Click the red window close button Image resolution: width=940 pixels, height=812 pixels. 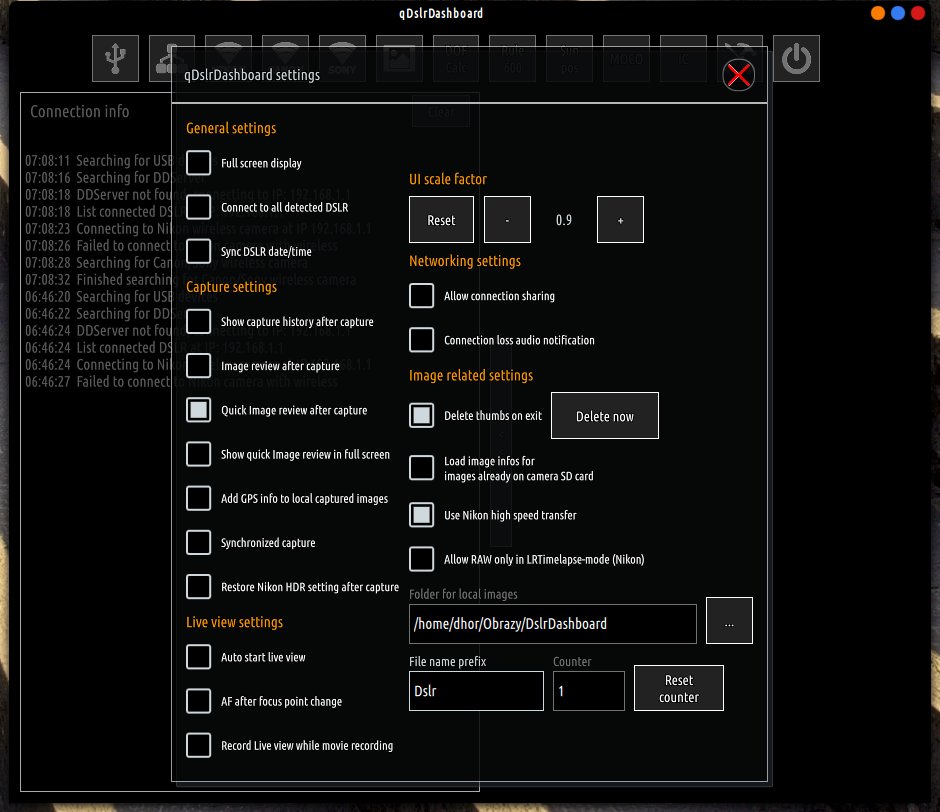click(918, 13)
